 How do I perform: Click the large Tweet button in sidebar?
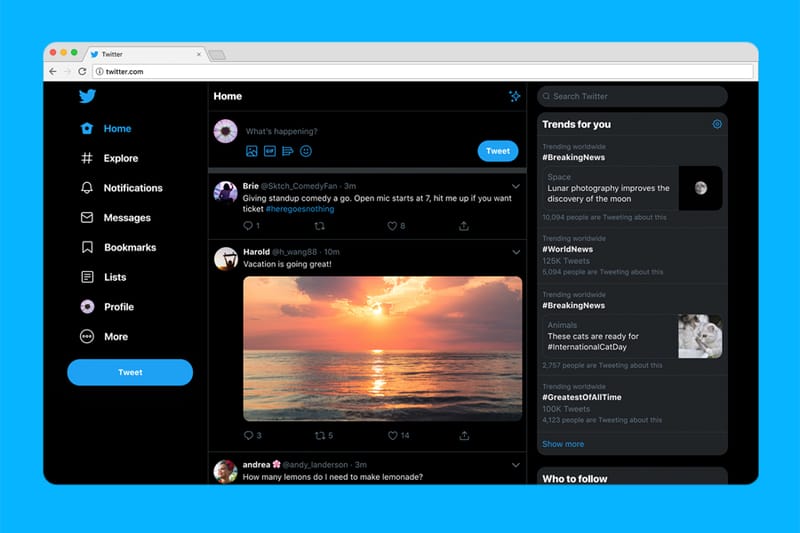[x=130, y=372]
